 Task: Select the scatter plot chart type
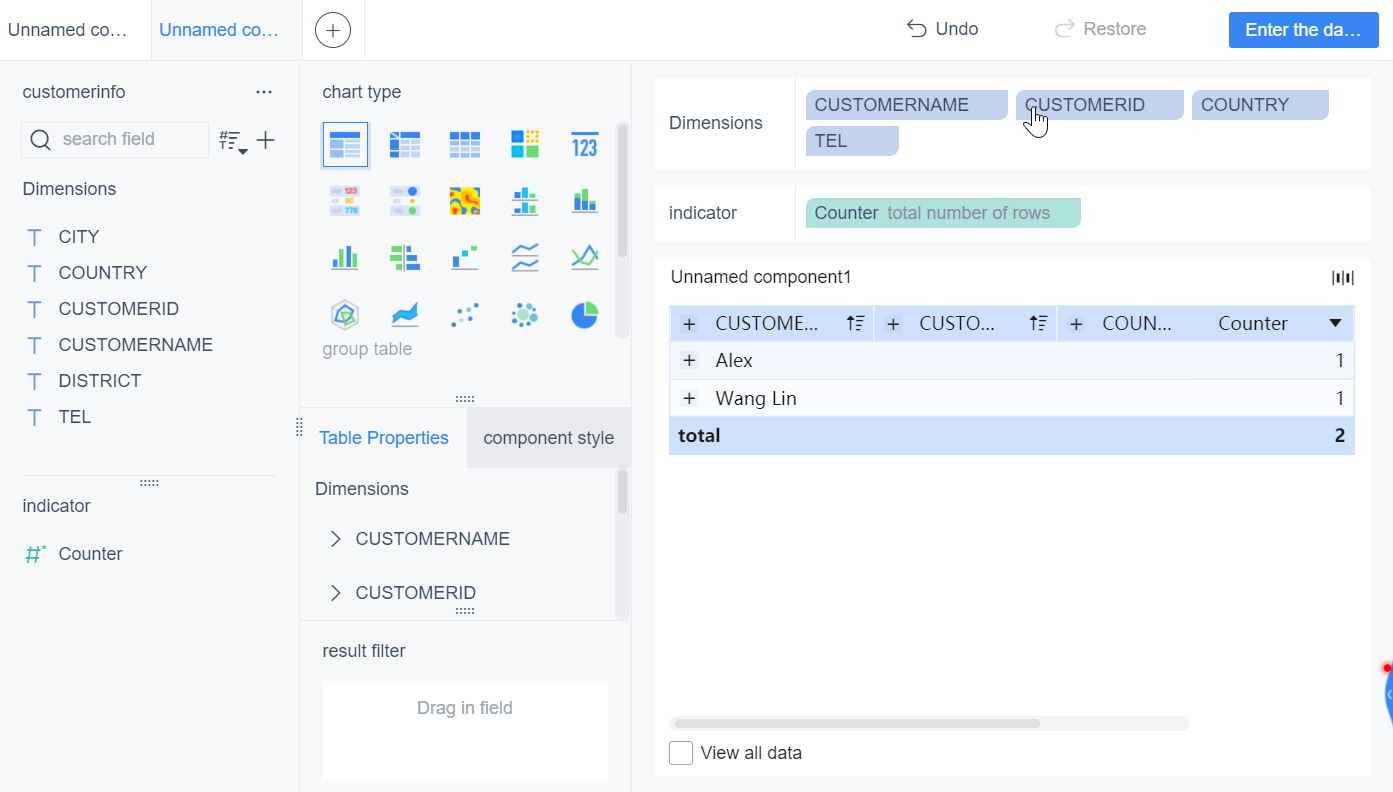tap(465, 314)
